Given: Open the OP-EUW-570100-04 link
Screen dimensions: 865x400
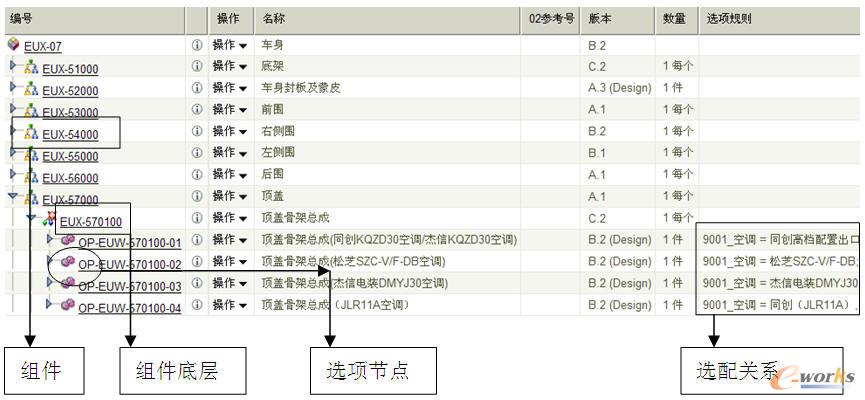Looking at the screenshot, I should tap(129, 308).
